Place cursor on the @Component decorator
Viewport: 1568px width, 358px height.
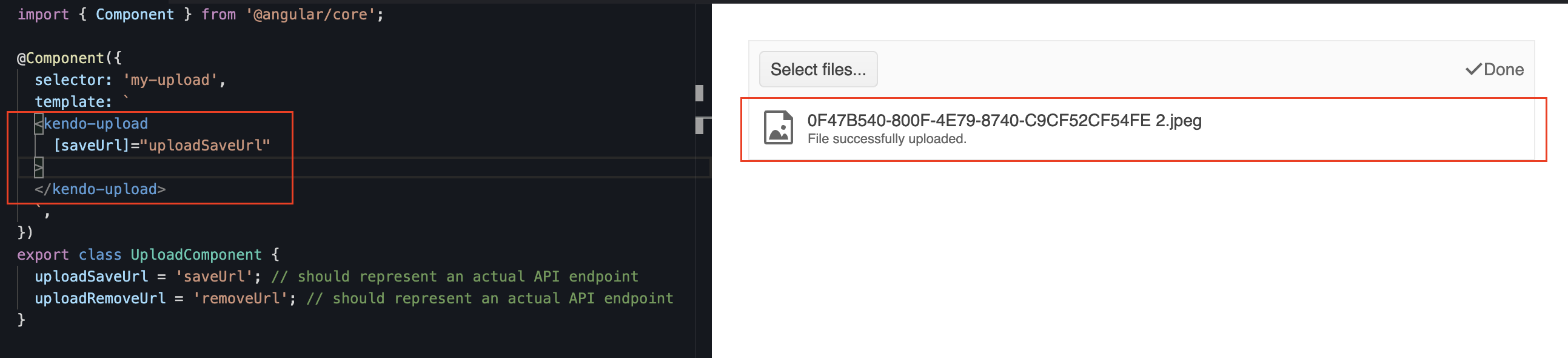click(60, 58)
